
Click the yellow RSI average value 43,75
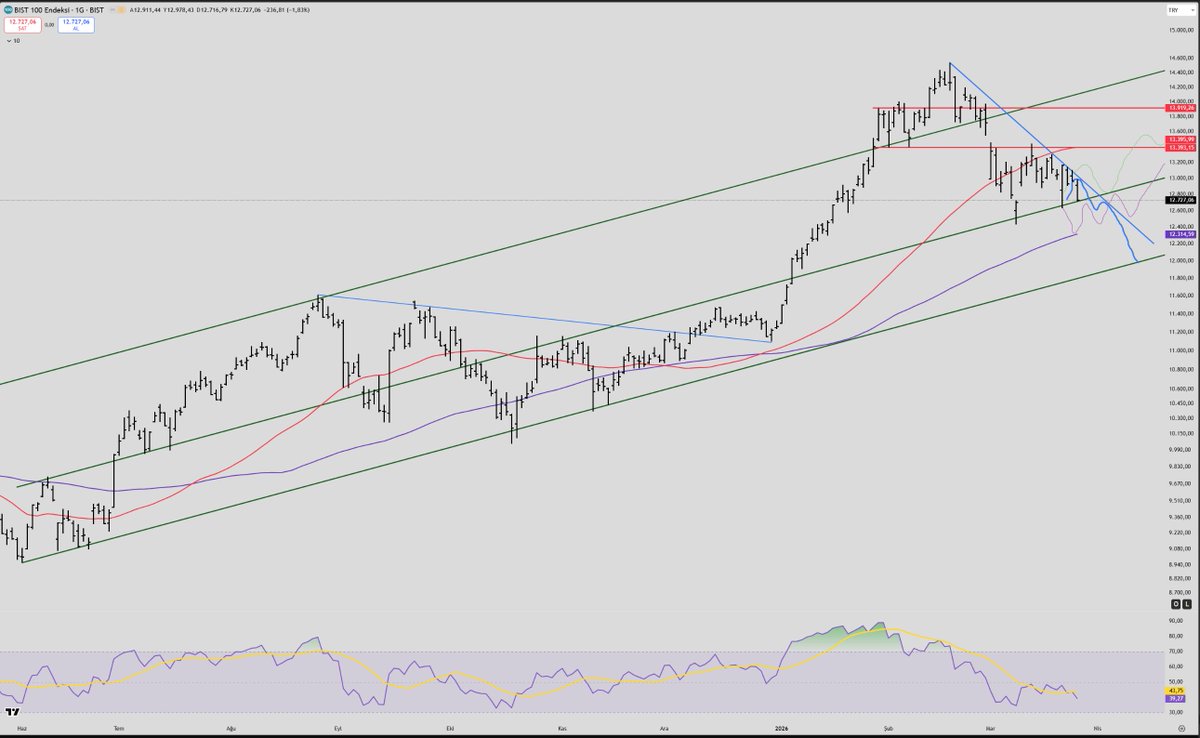(x=1175, y=690)
